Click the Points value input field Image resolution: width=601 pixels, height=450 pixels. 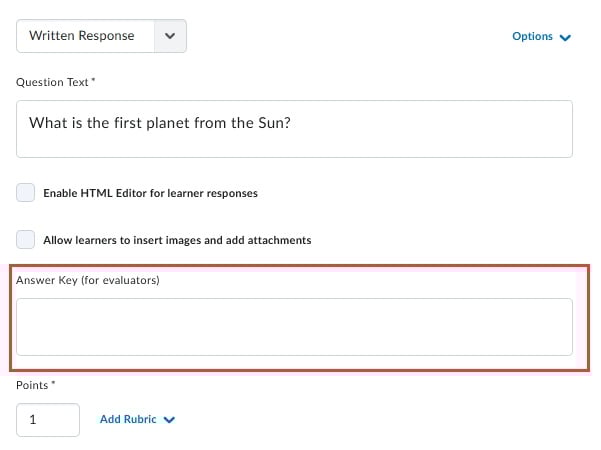pos(48,420)
